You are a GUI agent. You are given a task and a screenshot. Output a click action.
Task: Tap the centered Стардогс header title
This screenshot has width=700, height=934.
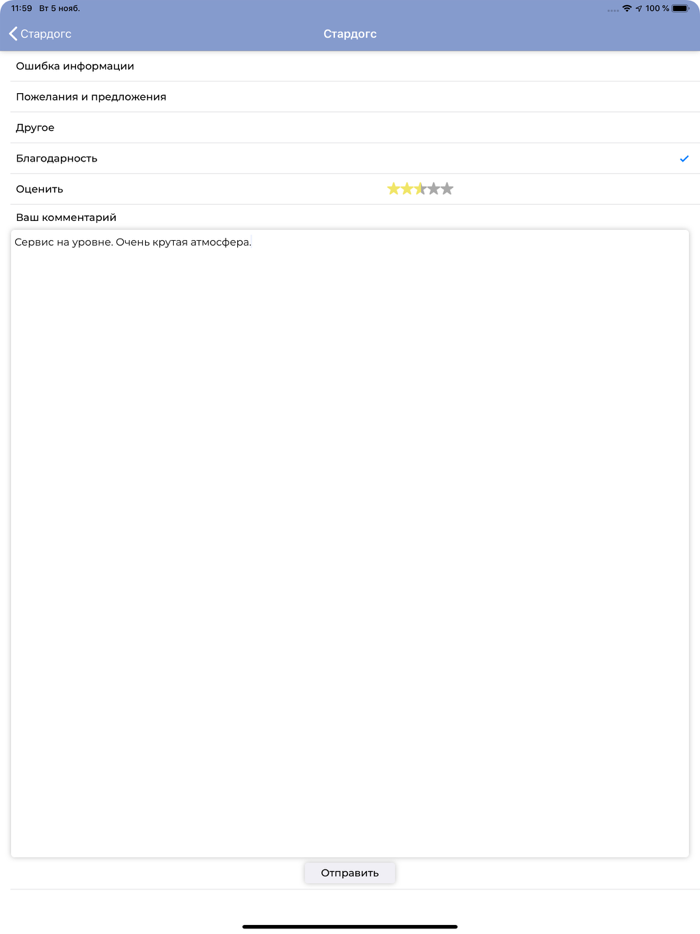pyautogui.click(x=350, y=34)
